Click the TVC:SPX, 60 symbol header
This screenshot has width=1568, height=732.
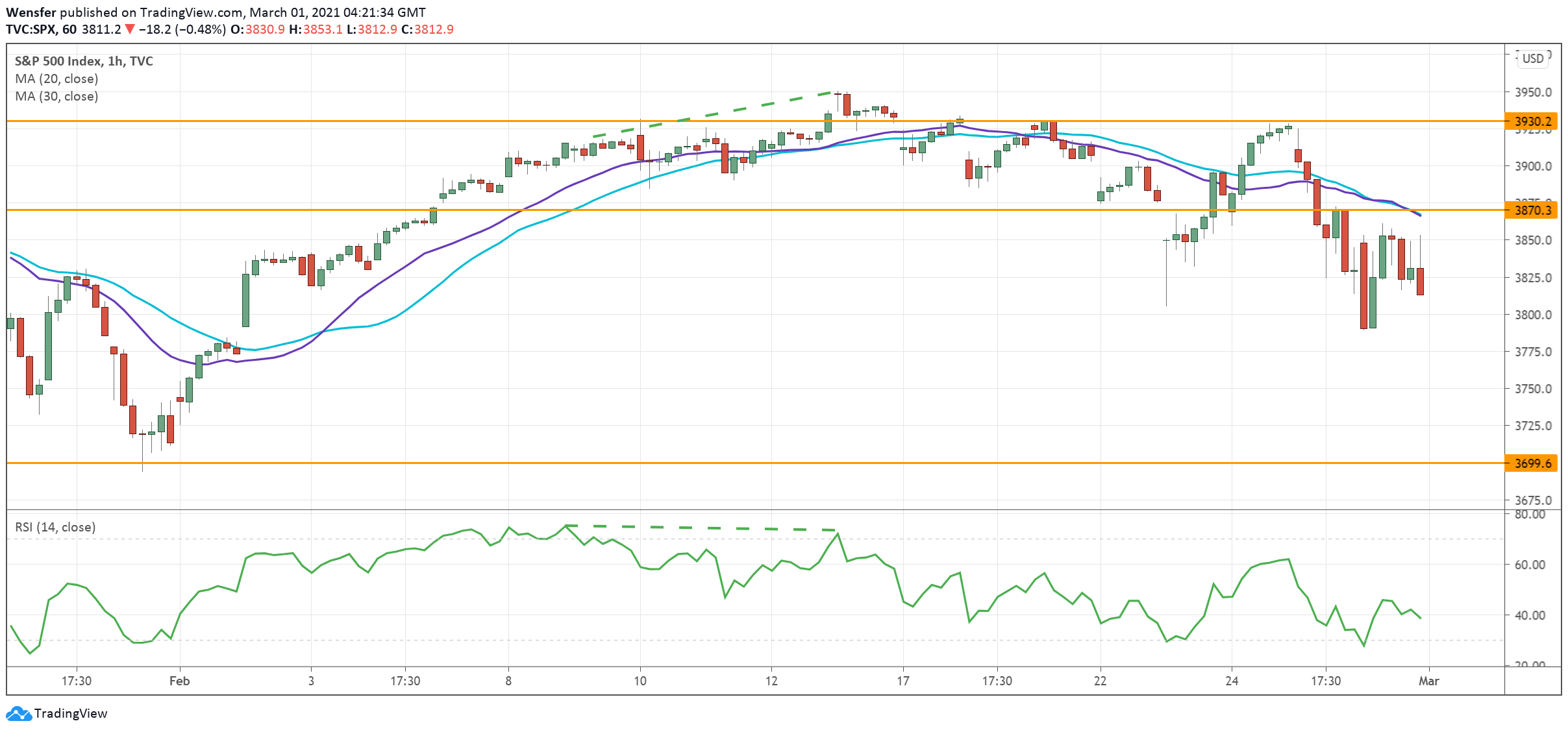41,29
